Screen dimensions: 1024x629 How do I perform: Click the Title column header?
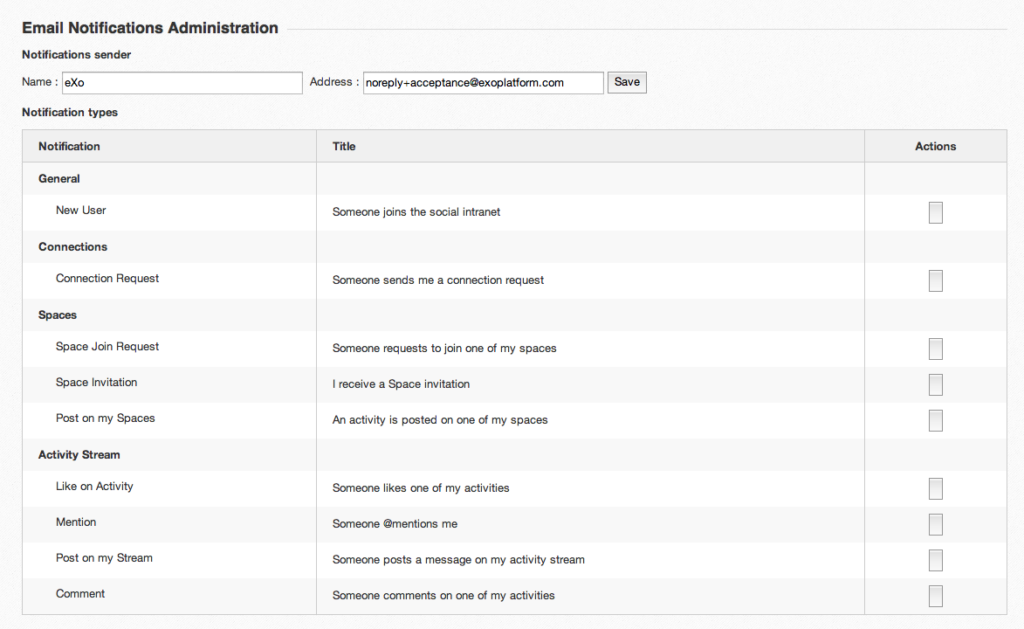(344, 146)
